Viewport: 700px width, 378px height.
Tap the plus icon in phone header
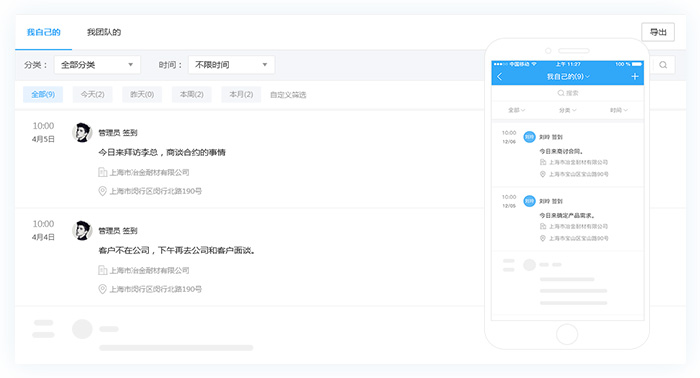[x=635, y=77]
